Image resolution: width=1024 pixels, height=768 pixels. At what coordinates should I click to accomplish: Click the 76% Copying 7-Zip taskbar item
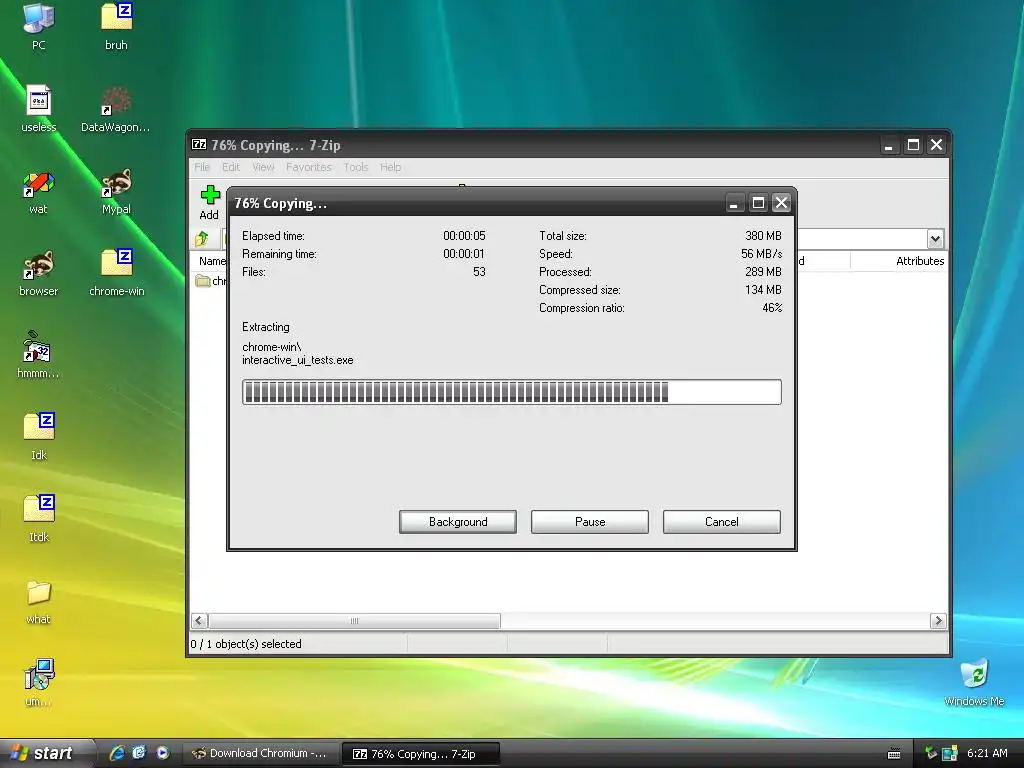[421, 754]
